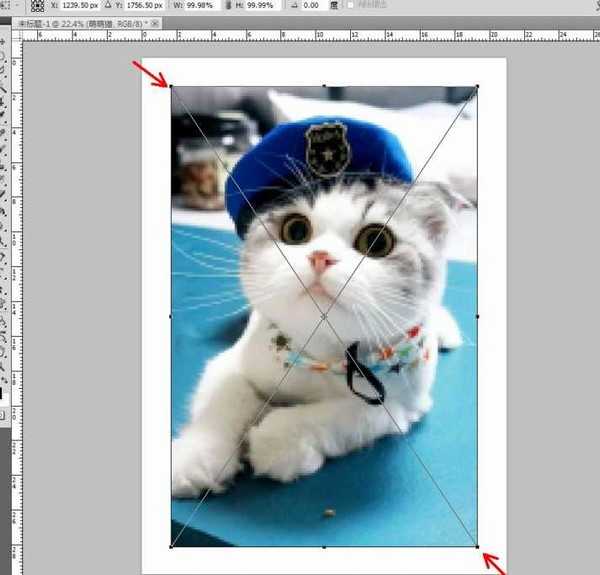Image resolution: width=600 pixels, height=575 pixels.
Task: Click the ruler origin corner box
Action: [16, 33]
